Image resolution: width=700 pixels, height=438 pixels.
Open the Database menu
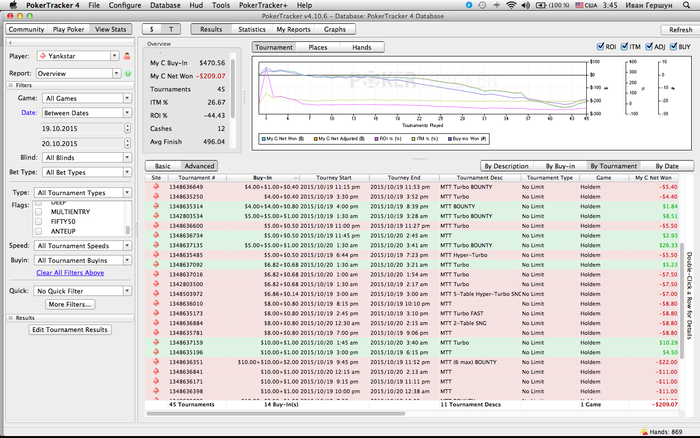point(165,5)
